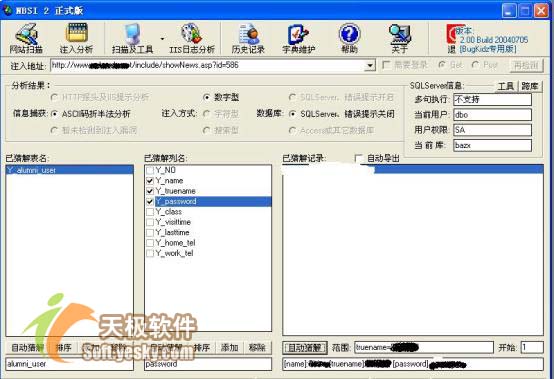Open the 关于 about icon
Image resolution: width=554 pixels, height=379 pixels.
point(400,39)
